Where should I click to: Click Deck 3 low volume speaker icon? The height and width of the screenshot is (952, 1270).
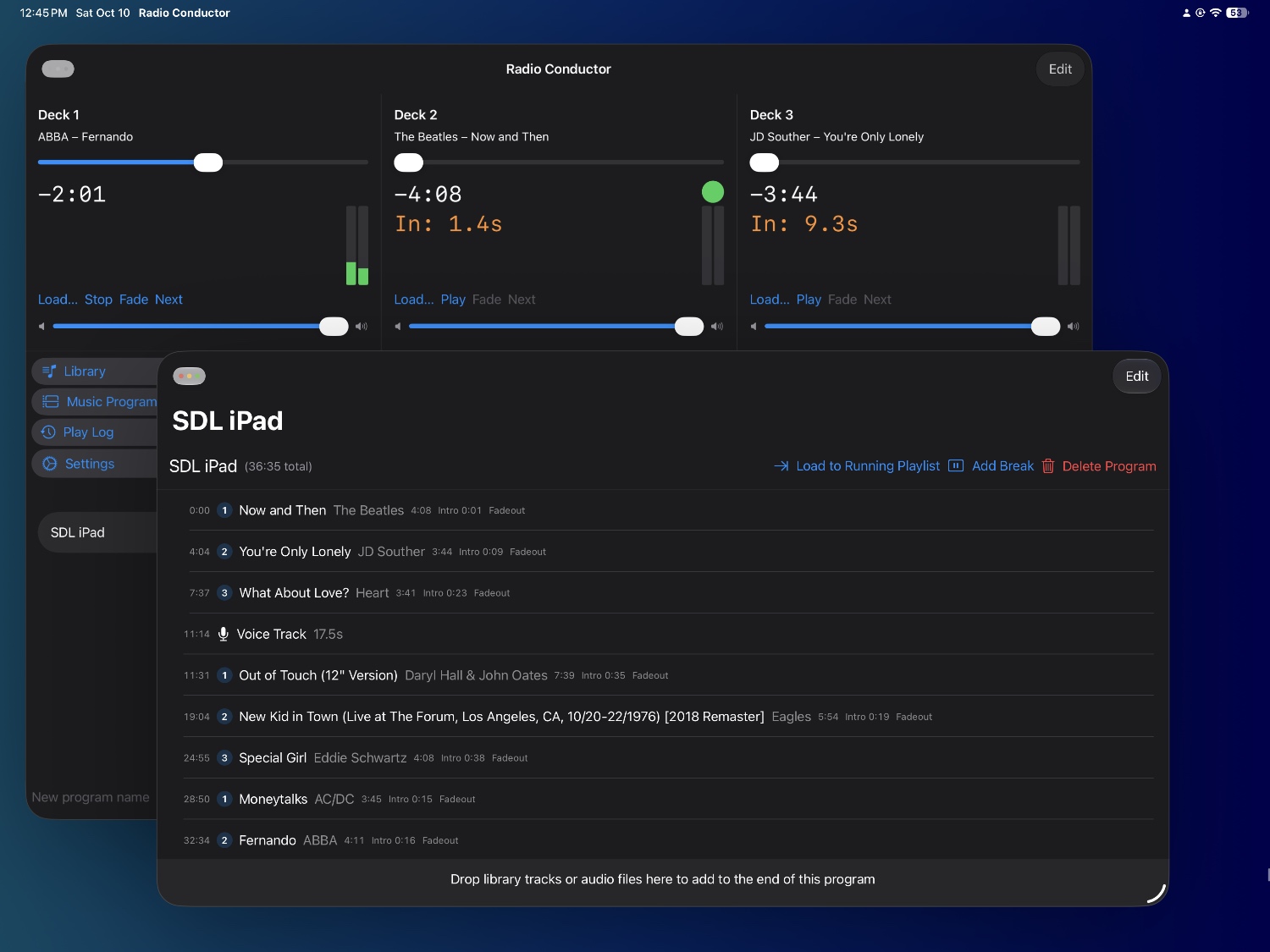click(x=754, y=327)
